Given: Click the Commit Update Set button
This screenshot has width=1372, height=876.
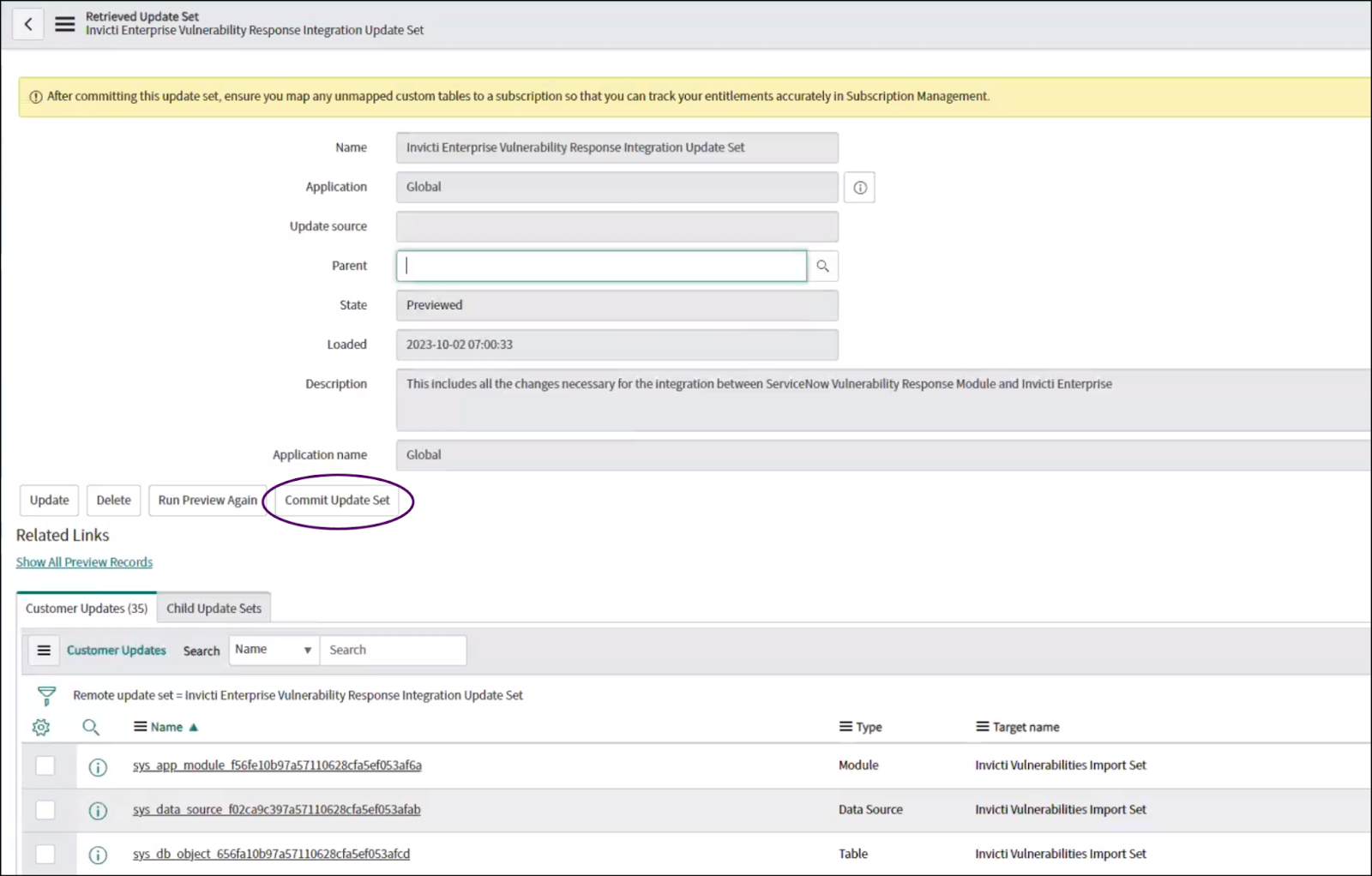Looking at the screenshot, I should (337, 501).
